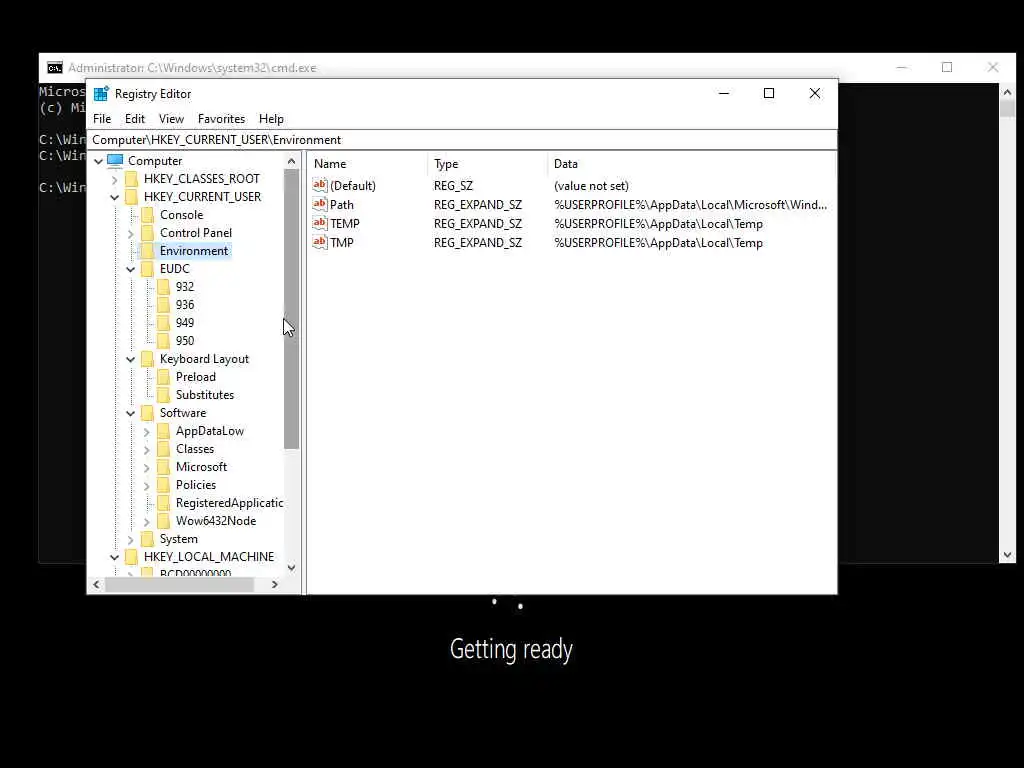This screenshot has height=768, width=1024.
Task: Collapse the HKEY_CURRENT_USER key
Action: (x=115, y=197)
